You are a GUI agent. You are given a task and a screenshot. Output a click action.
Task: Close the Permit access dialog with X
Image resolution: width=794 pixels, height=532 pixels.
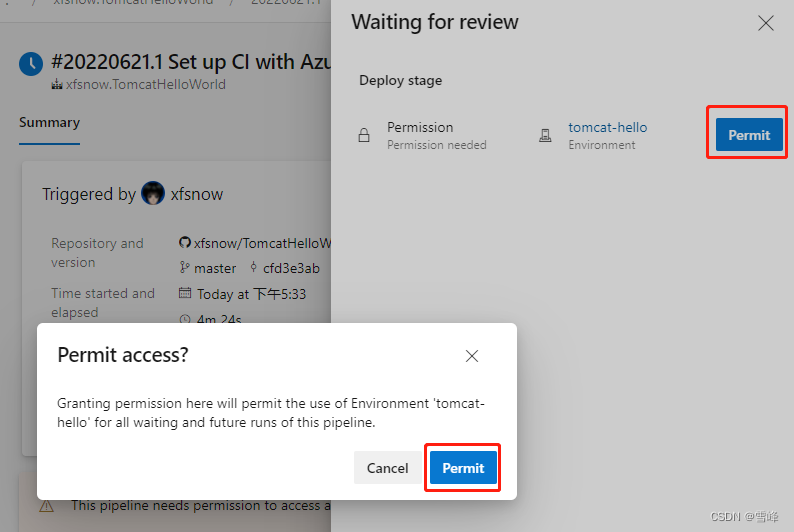pos(471,356)
